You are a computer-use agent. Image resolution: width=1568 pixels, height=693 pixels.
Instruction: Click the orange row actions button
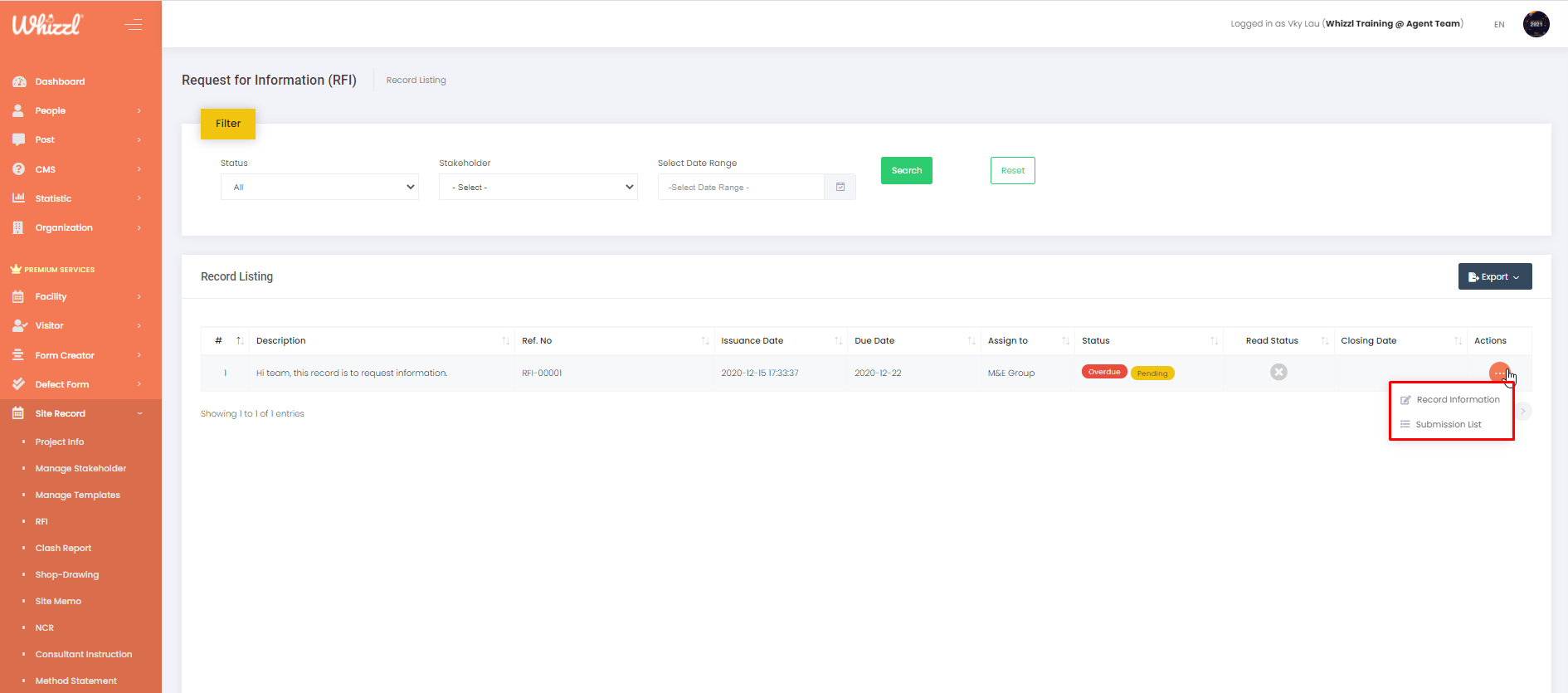pos(1498,373)
